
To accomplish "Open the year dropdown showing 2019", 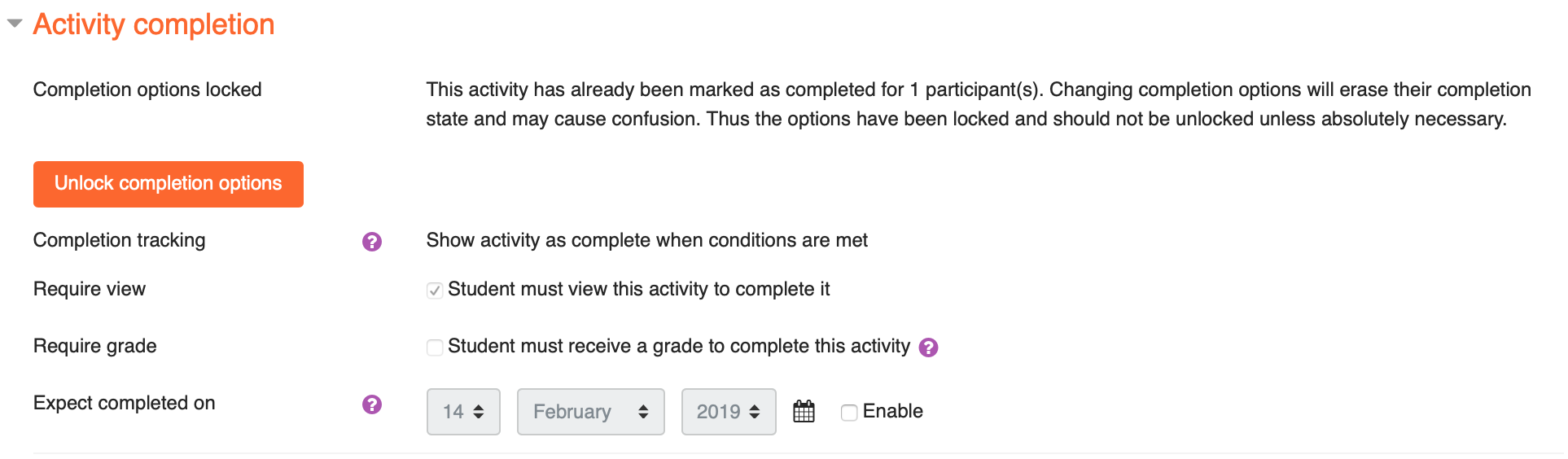I will [729, 412].
